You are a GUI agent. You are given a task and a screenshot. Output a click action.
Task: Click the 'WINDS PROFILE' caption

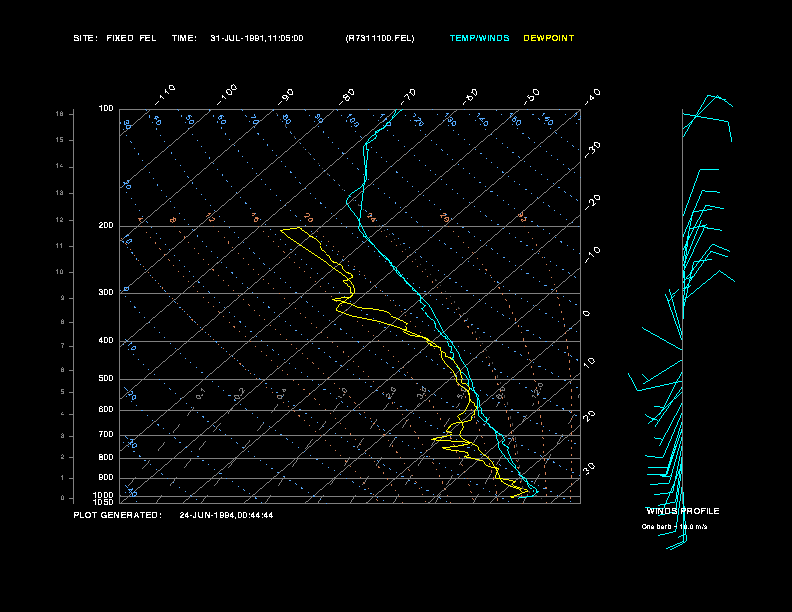[x=683, y=511]
